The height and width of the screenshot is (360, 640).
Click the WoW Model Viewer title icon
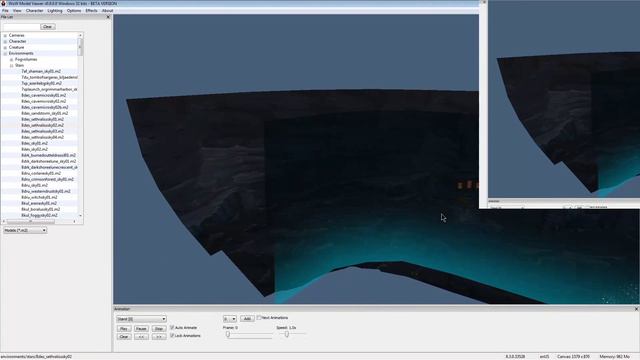point(3,3)
